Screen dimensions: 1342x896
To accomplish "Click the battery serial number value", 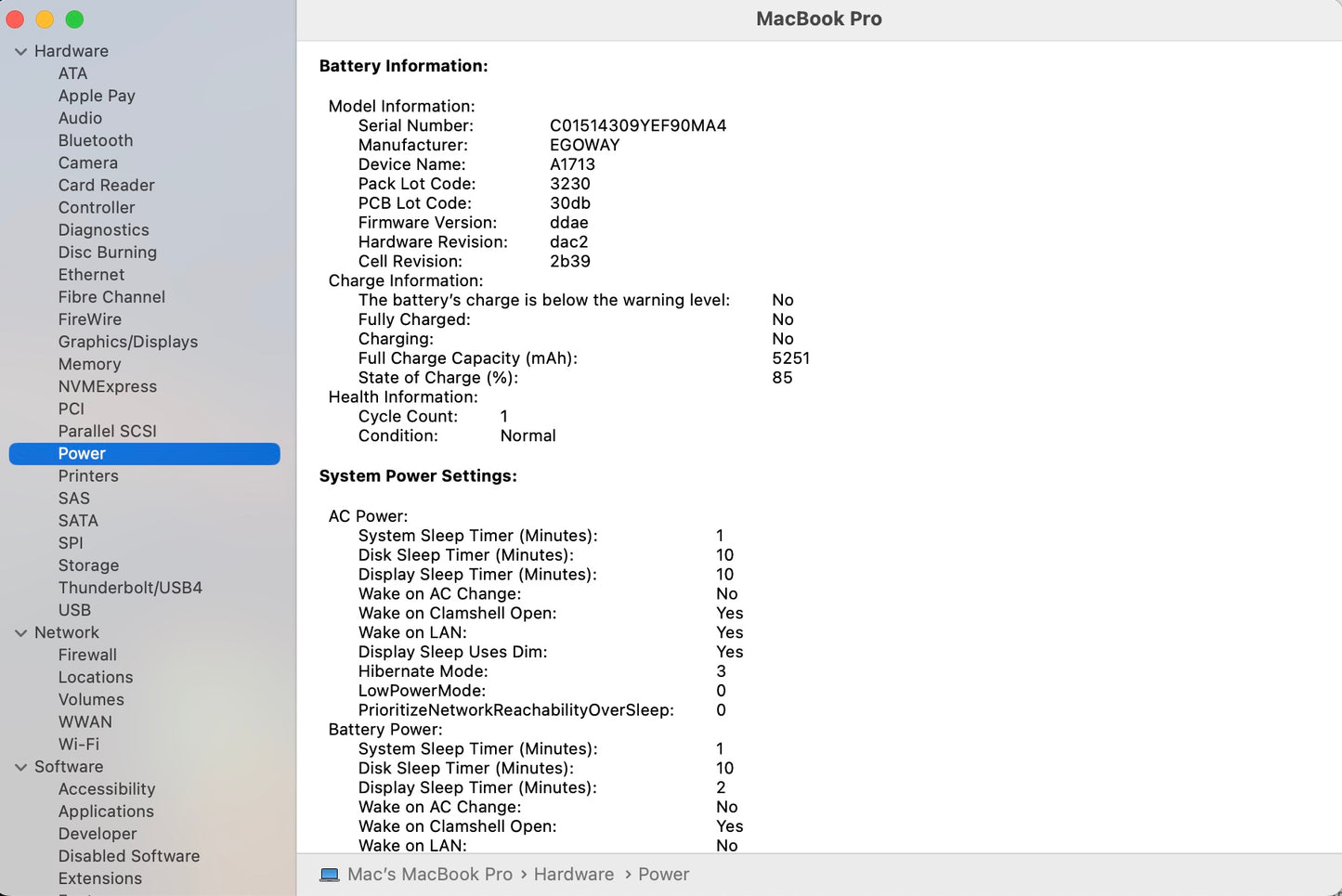I will (x=637, y=125).
